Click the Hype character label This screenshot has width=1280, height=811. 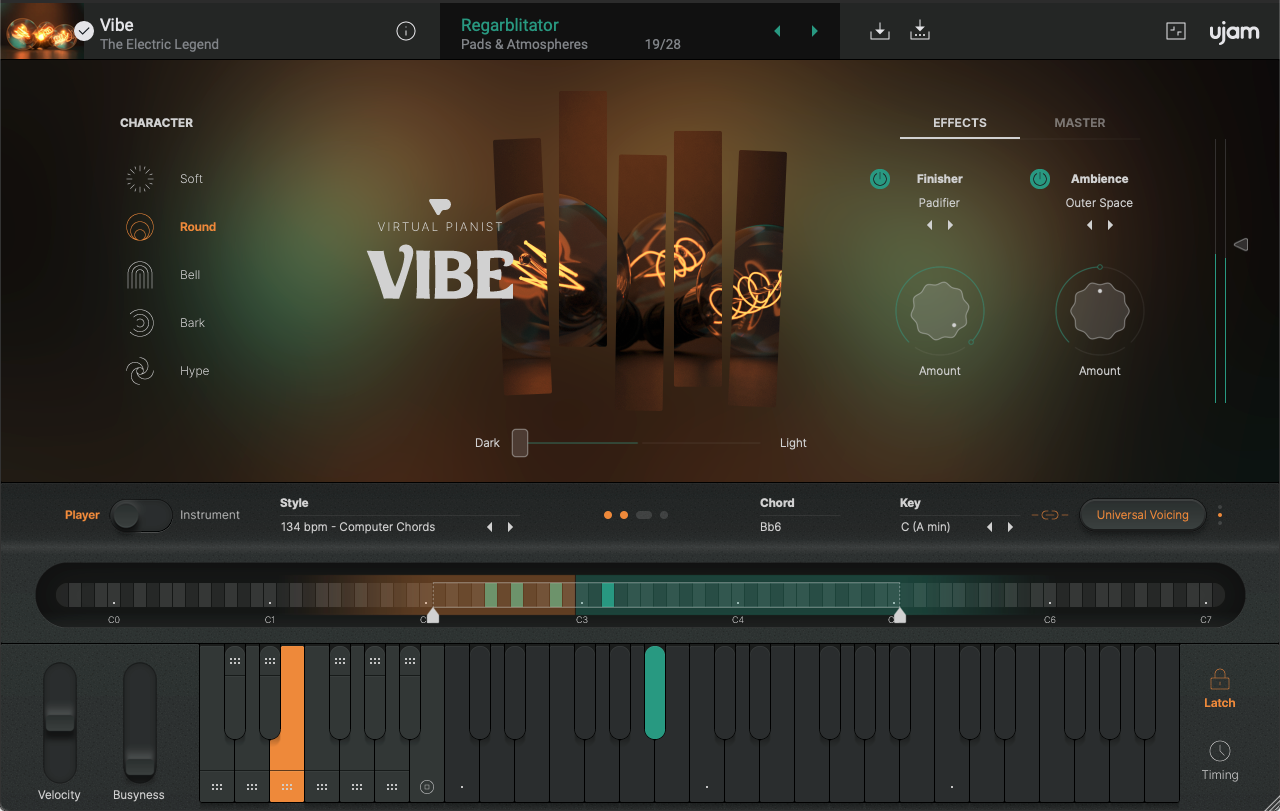[x=194, y=371]
